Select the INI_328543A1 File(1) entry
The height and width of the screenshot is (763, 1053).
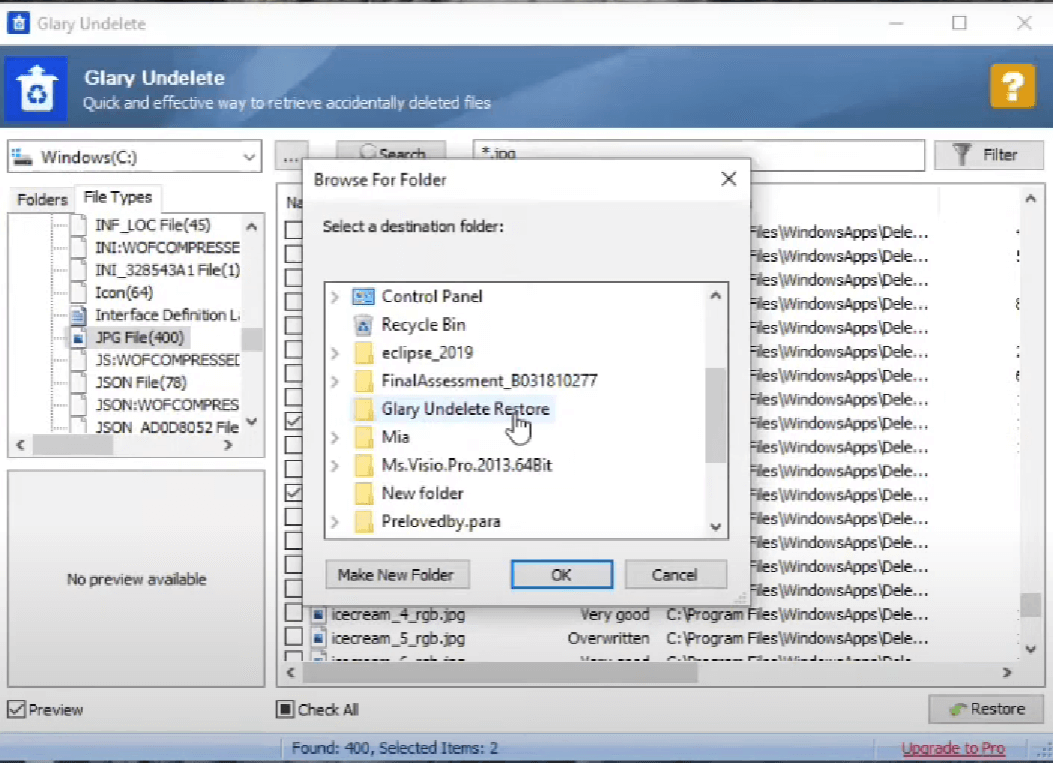tap(167, 270)
